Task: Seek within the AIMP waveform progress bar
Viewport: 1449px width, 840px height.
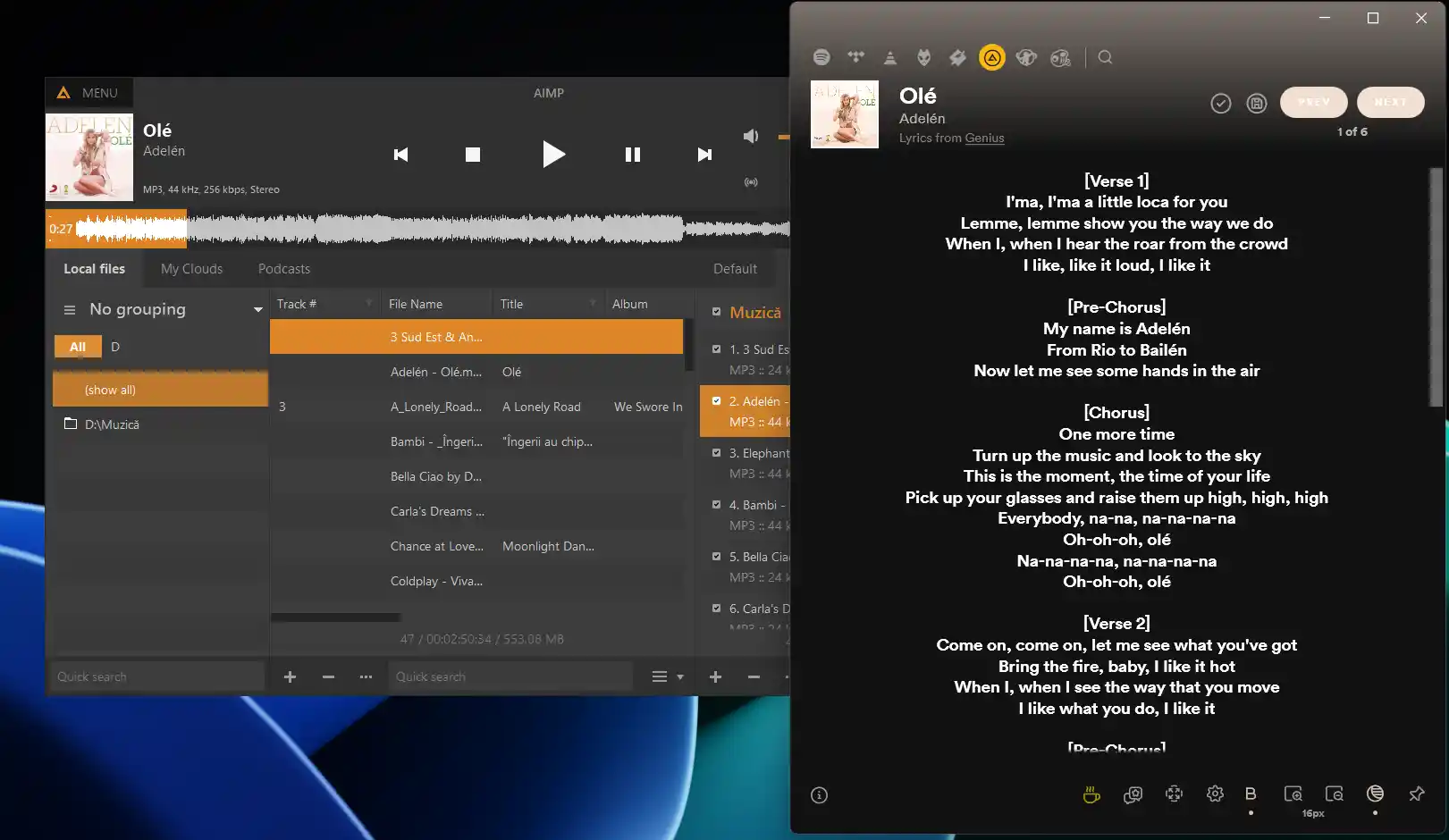Action: tap(418, 229)
